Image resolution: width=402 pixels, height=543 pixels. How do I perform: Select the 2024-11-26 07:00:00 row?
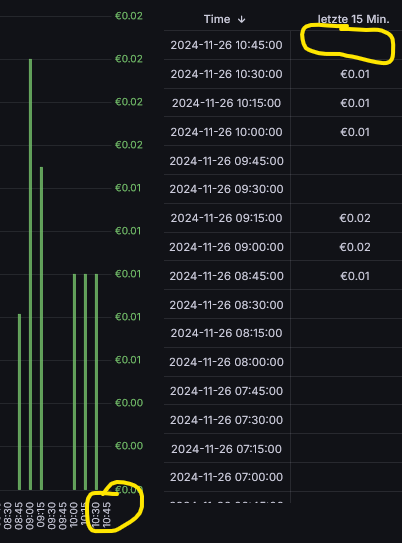pos(283,477)
